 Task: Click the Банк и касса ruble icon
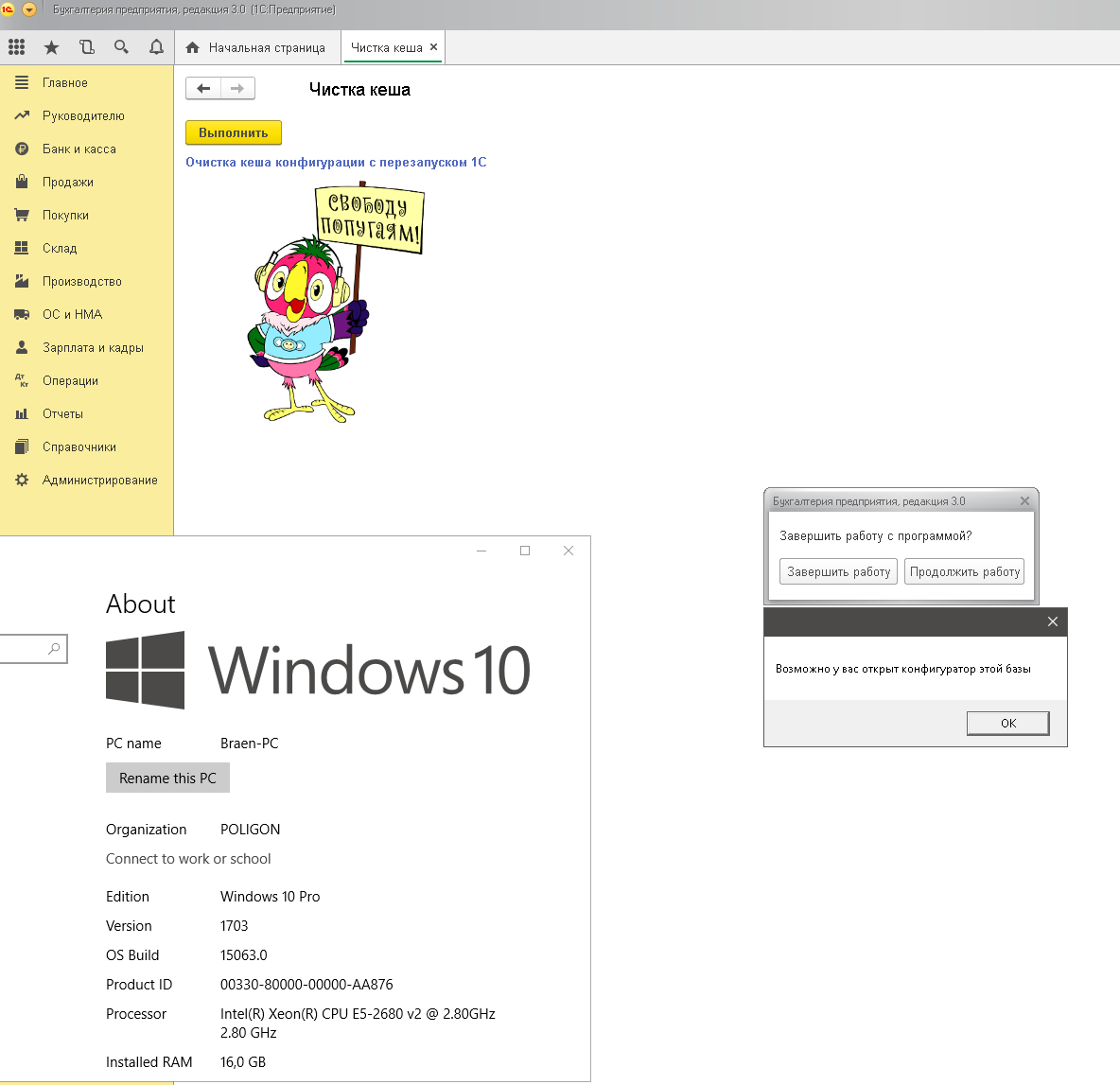(x=22, y=149)
